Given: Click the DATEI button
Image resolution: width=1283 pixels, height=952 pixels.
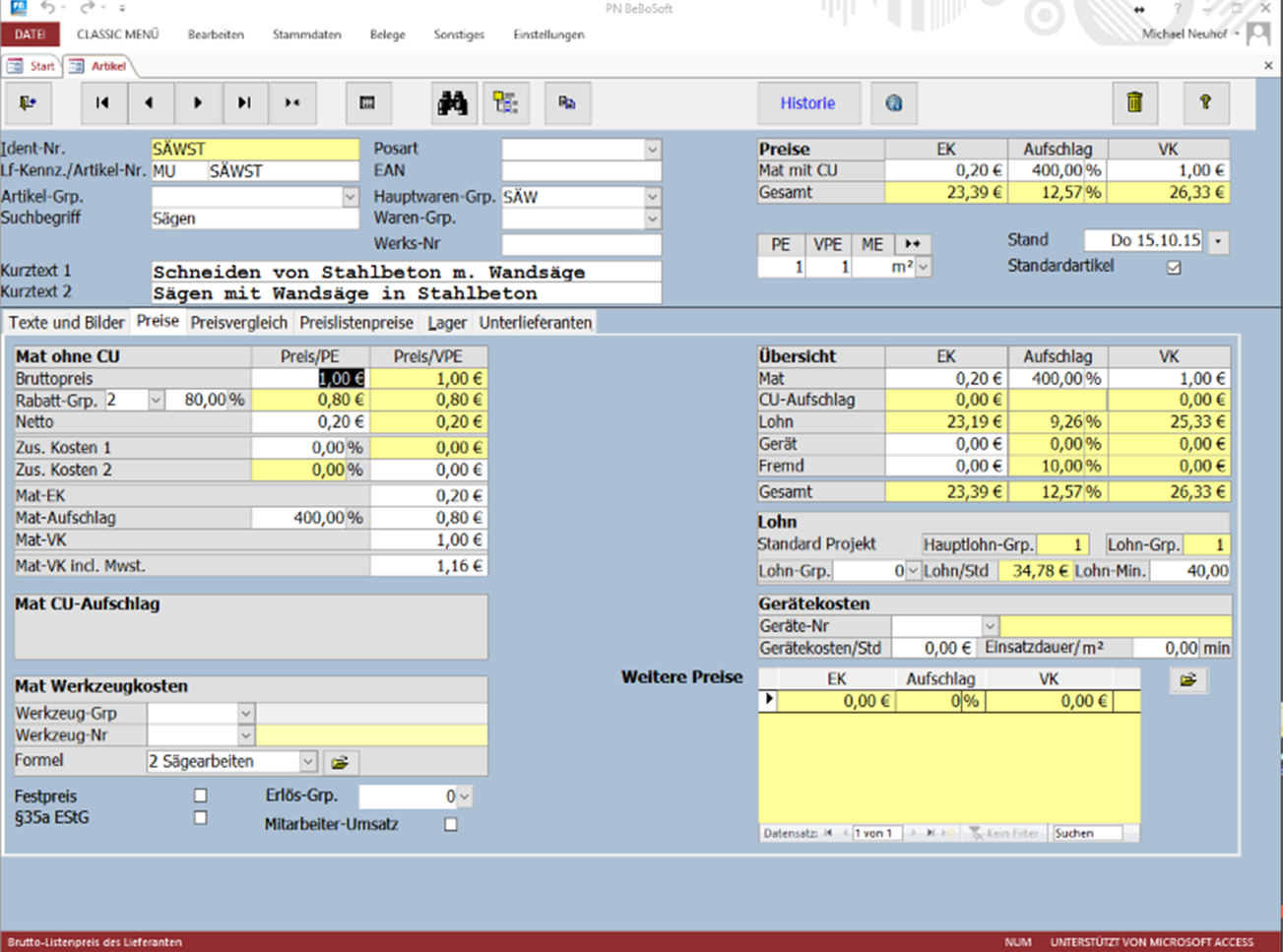Looking at the screenshot, I should coord(30,34).
